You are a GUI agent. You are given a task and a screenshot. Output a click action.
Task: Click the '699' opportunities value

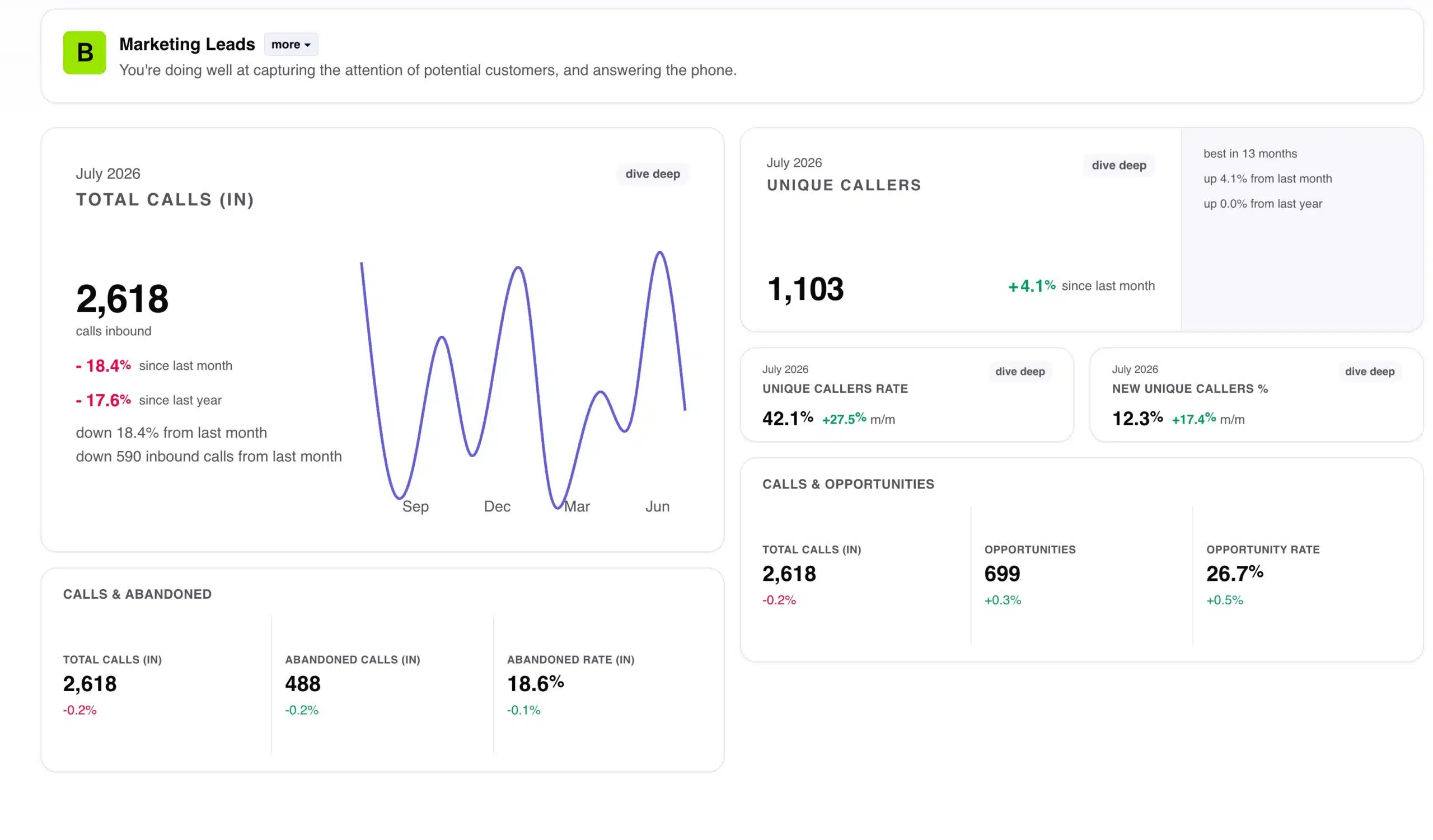[1002, 574]
